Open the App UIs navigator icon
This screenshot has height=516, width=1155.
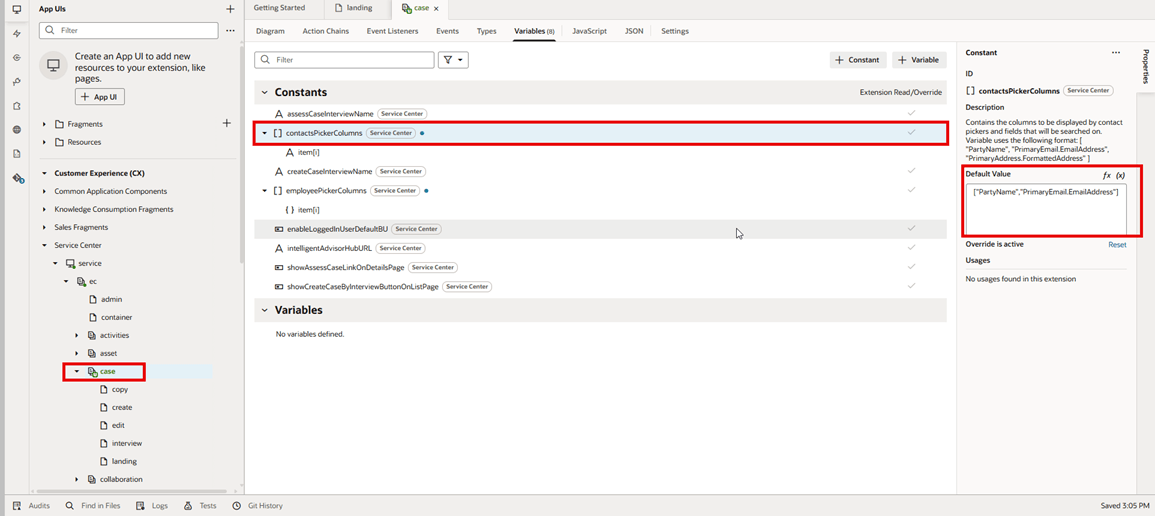[17, 10]
